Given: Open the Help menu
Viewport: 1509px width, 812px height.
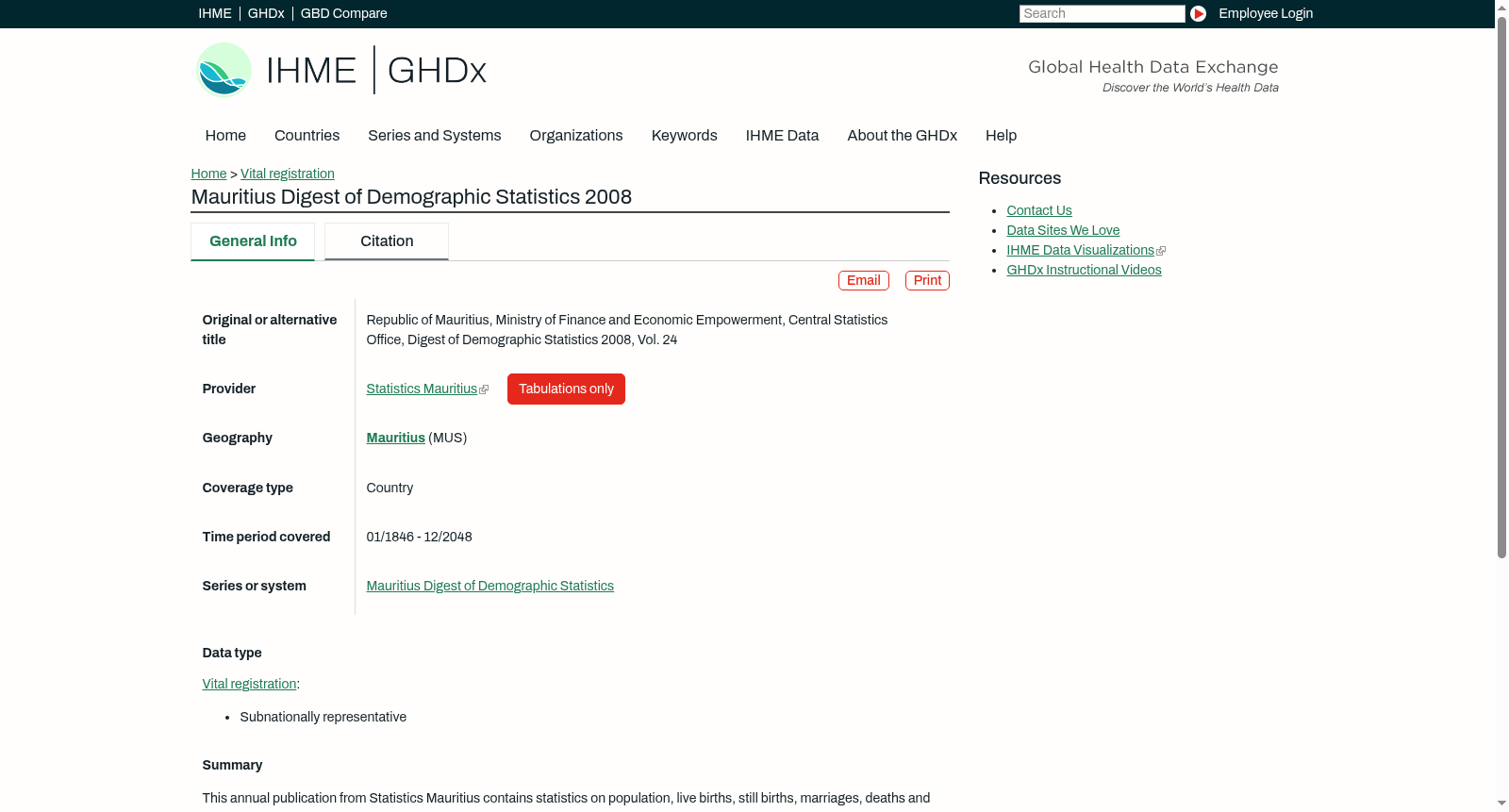Looking at the screenshot, I should [1001, 136].
